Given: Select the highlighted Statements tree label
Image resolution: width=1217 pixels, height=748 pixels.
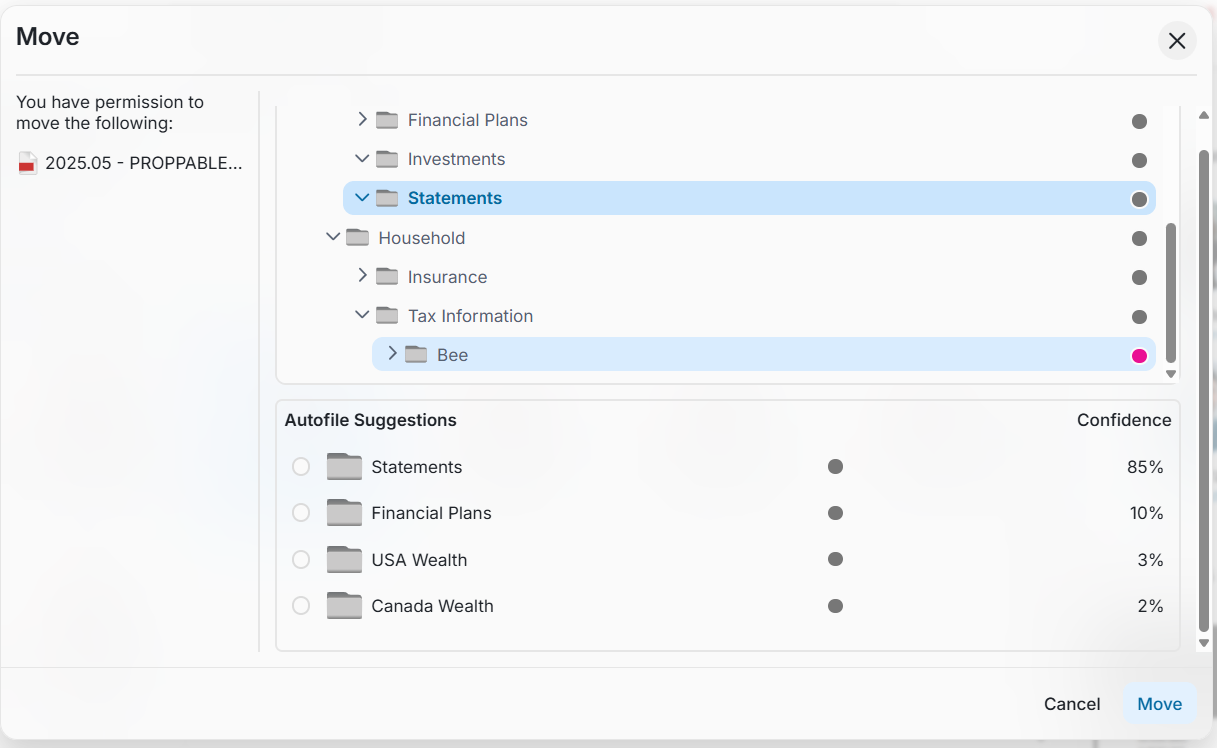Looking at the screenshot, I should coord(455,198).
